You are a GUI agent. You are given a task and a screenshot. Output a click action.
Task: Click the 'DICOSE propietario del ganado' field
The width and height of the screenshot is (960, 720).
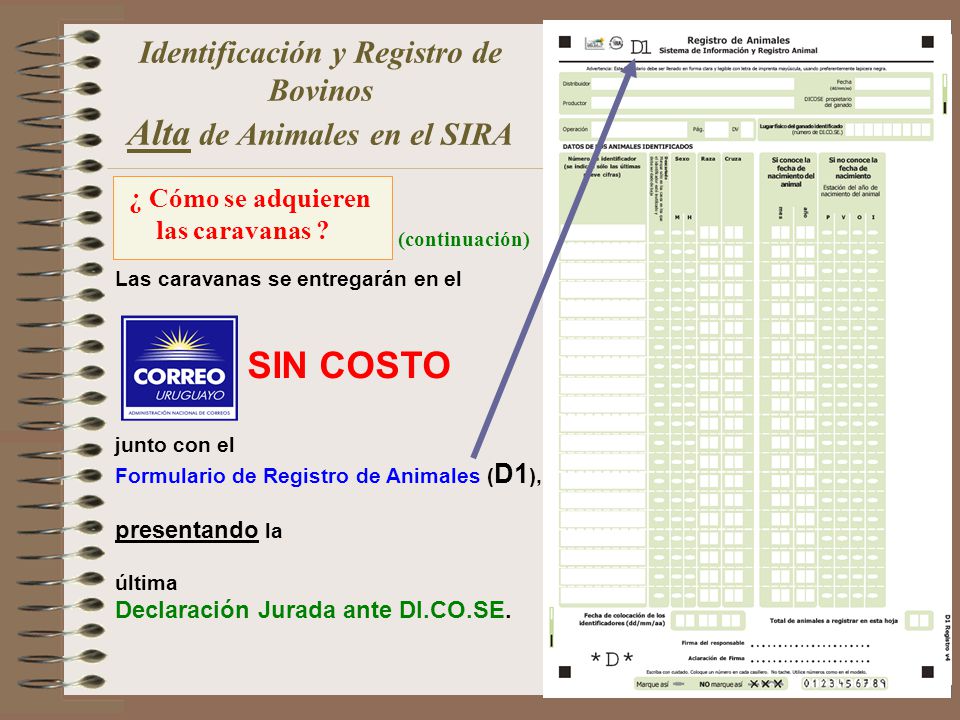(892, 102)
